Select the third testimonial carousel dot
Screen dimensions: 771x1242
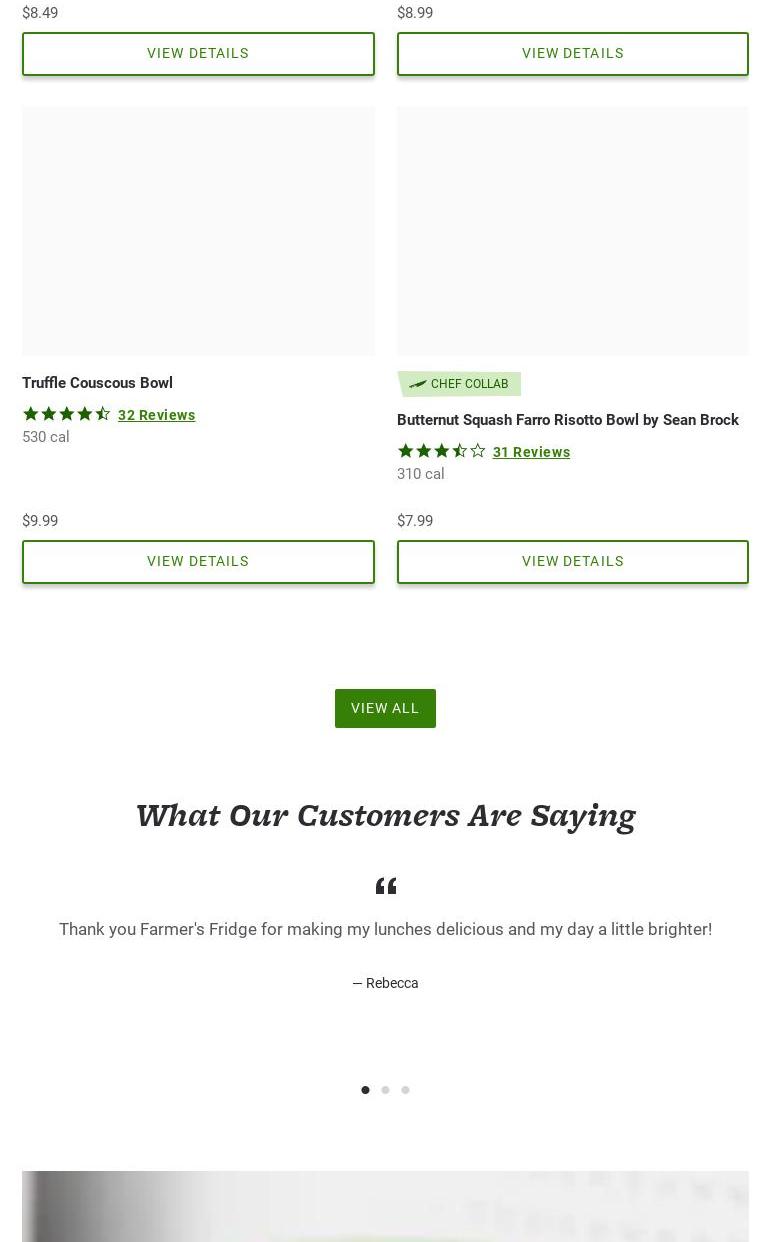point(405,1090)
